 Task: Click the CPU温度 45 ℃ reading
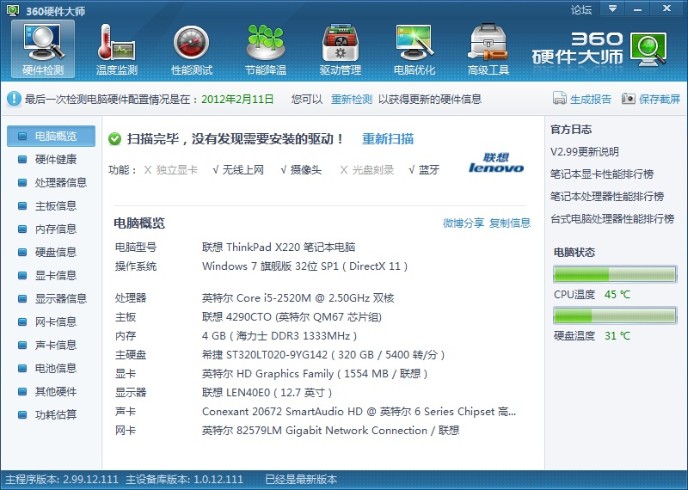592,294
